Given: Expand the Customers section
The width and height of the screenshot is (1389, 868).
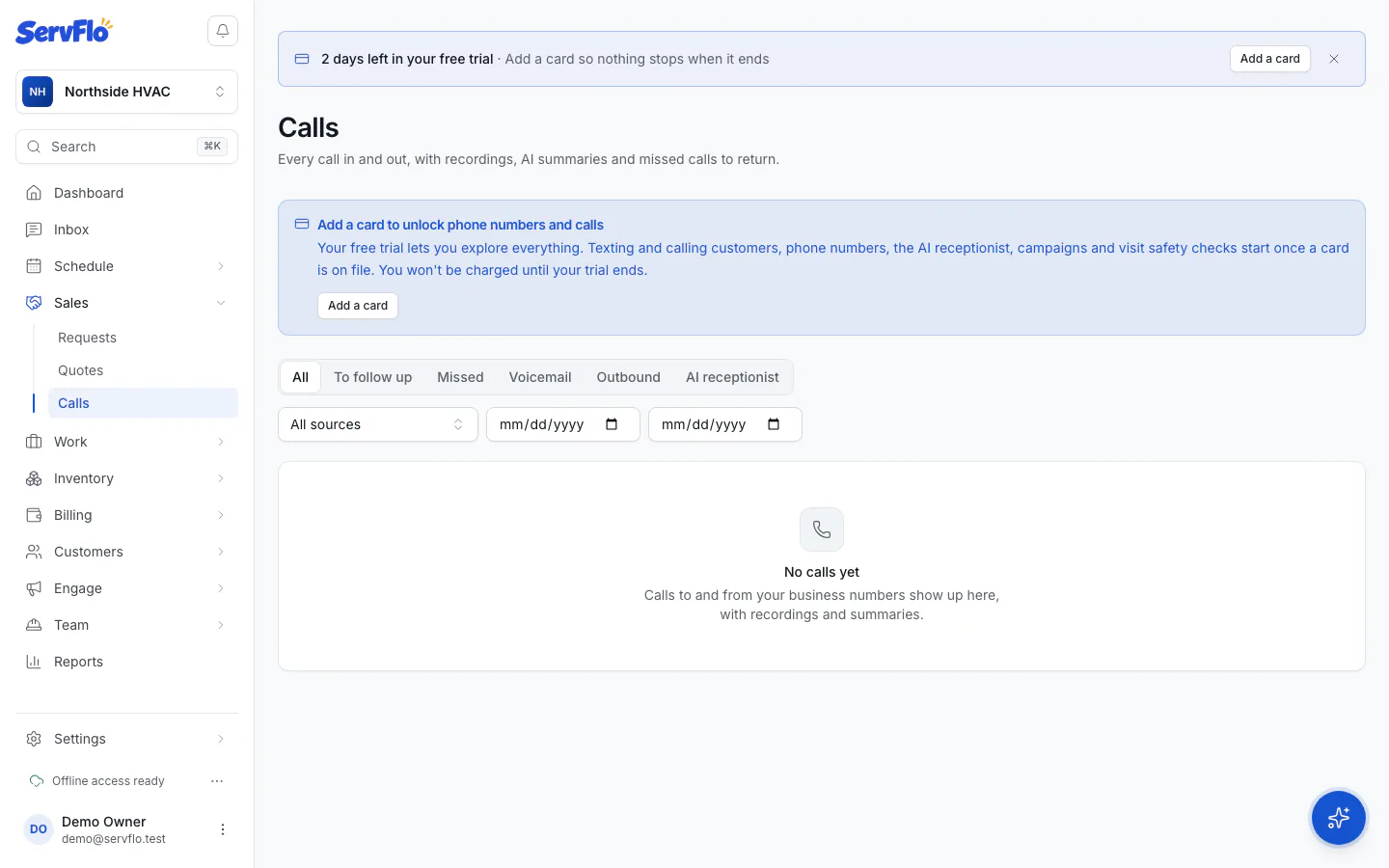Looking at the screenshot, I should coord(126,552).
